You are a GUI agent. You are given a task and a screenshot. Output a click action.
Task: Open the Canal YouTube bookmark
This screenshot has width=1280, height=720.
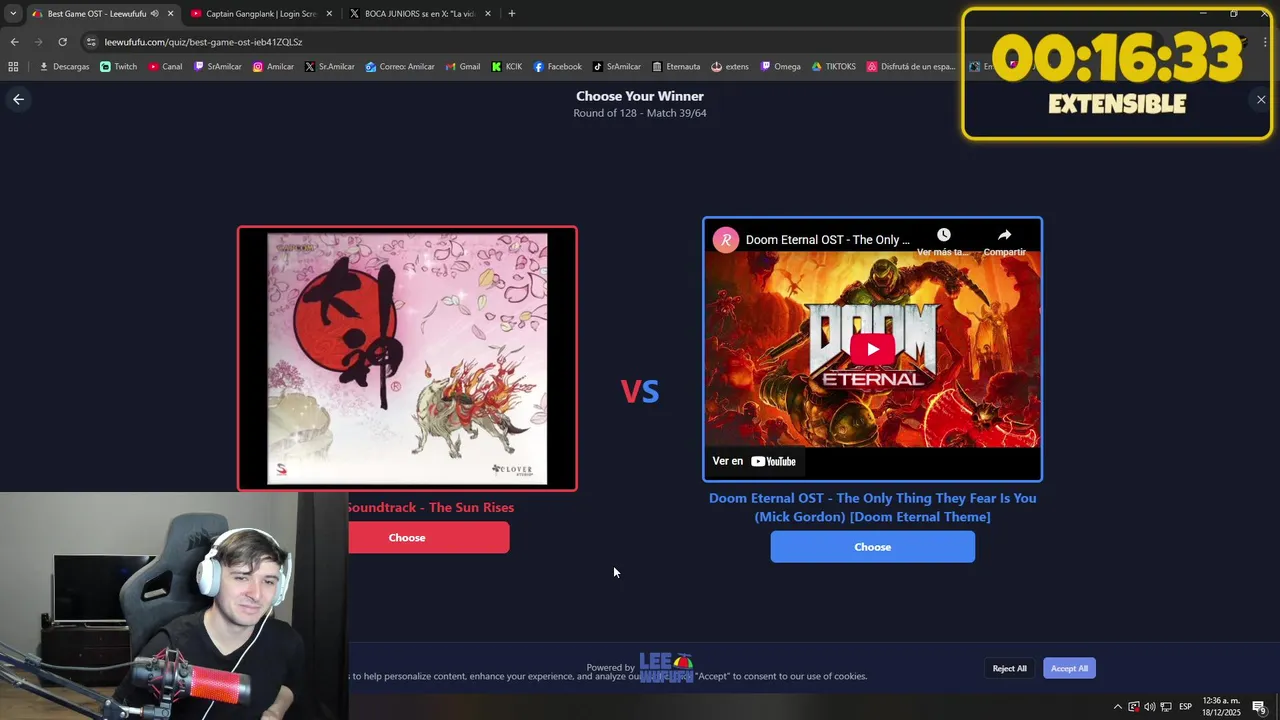coord(165,67)
